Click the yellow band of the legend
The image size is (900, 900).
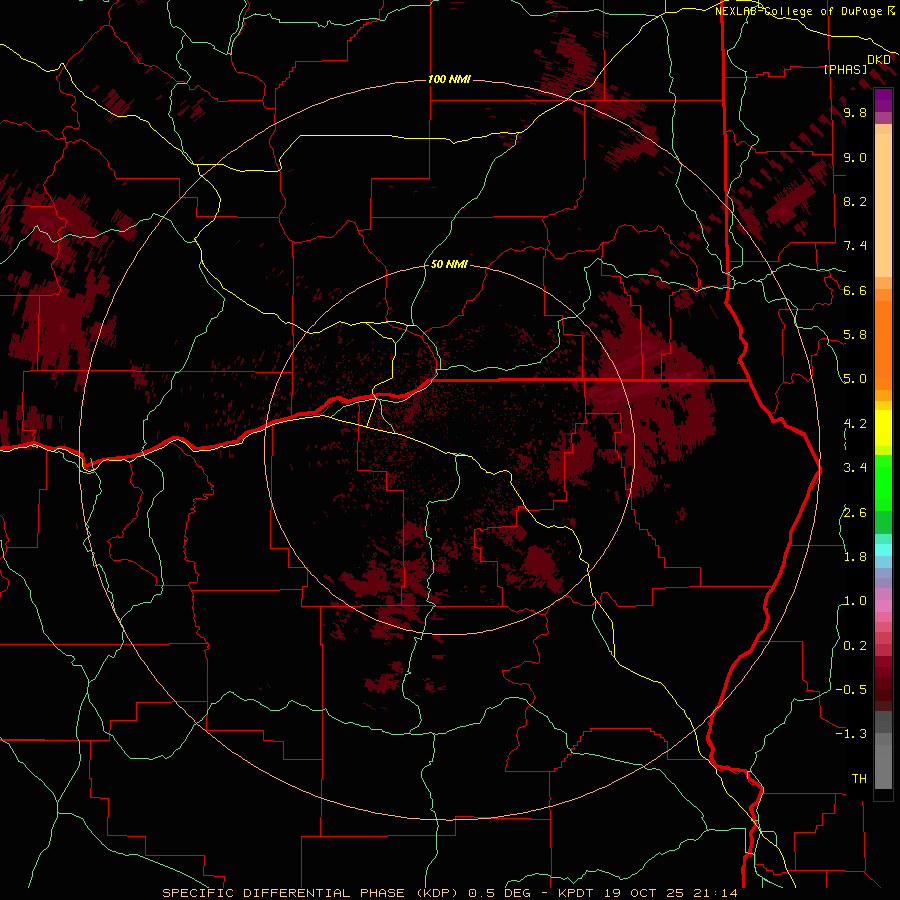[883, 428]
